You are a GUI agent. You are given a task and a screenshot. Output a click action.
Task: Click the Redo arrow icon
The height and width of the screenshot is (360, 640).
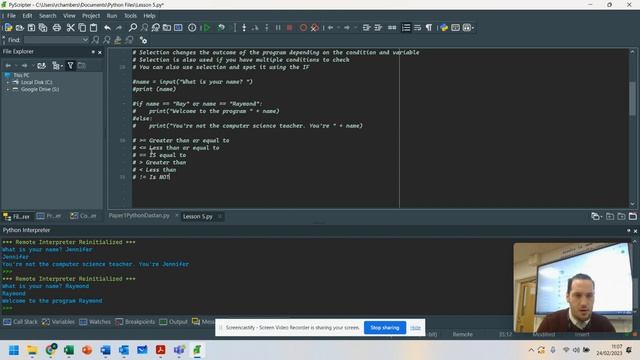119,28
